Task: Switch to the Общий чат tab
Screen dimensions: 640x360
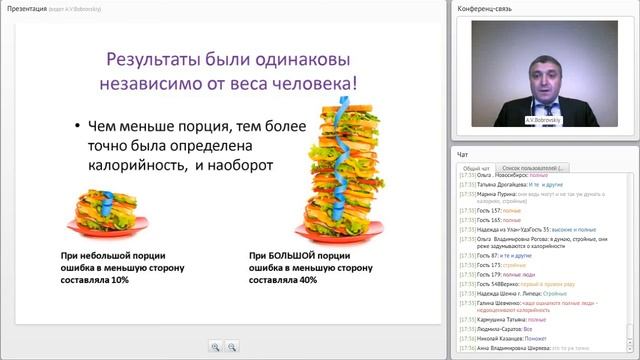Action: [x=476, y=168]
